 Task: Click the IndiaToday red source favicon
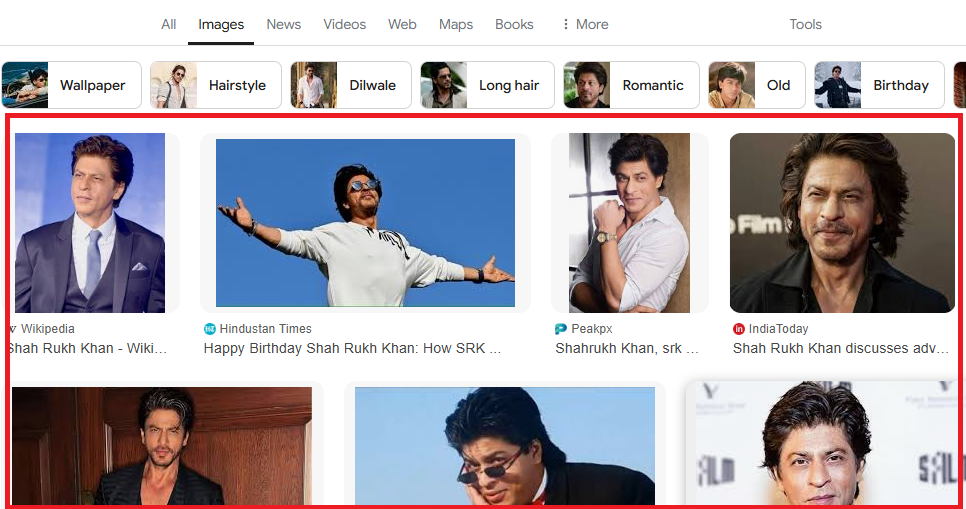point(739,329)
